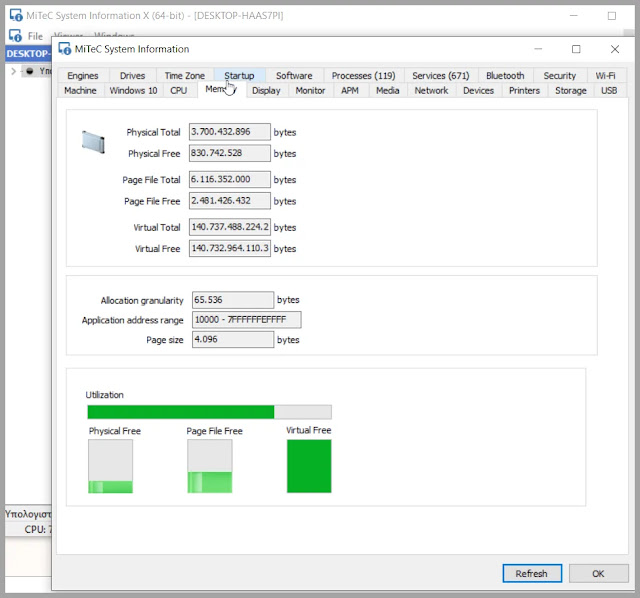Select the Page File Total field
This screenshot has width=640, height=598.
click(229, 179)
